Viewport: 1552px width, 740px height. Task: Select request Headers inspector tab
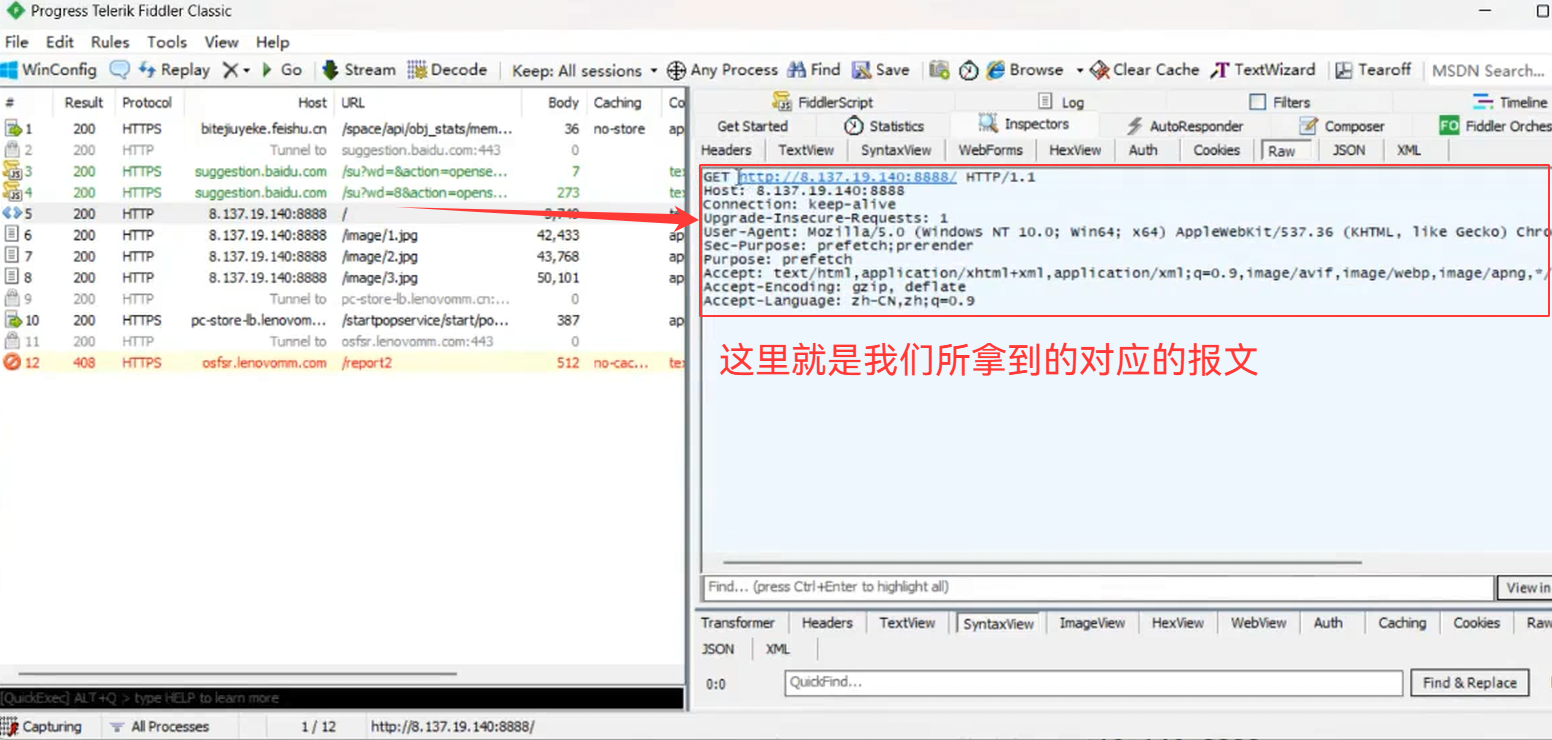(726, 150)
